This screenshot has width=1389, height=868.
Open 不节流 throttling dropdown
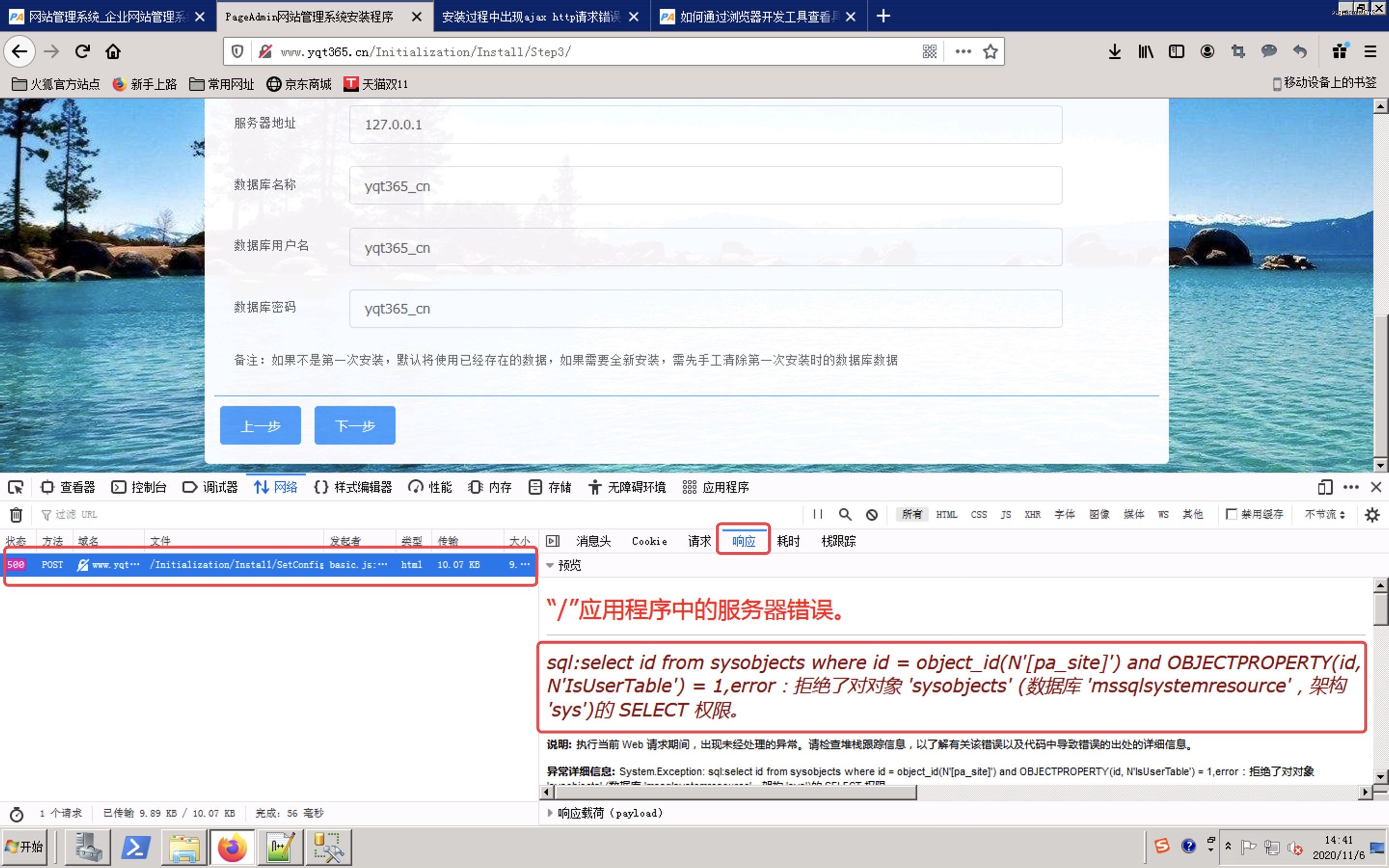pyautogui.click(x=1325, y=515)
